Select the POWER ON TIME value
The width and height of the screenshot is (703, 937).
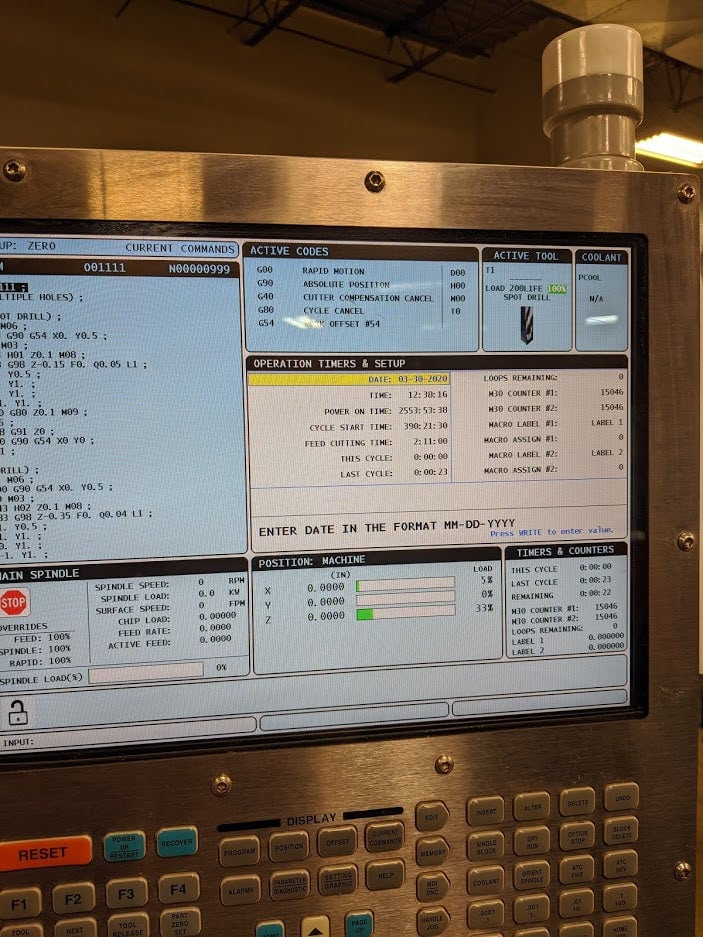click(423, 411)
